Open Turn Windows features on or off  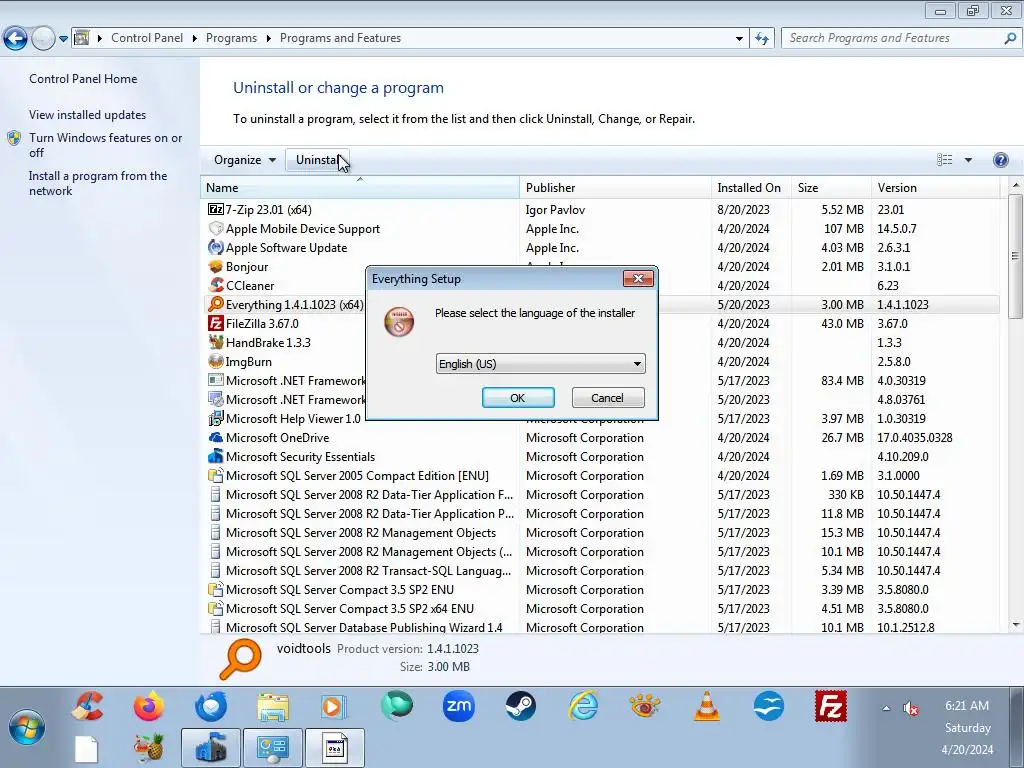pyautogui.click(x=106, y=145)
